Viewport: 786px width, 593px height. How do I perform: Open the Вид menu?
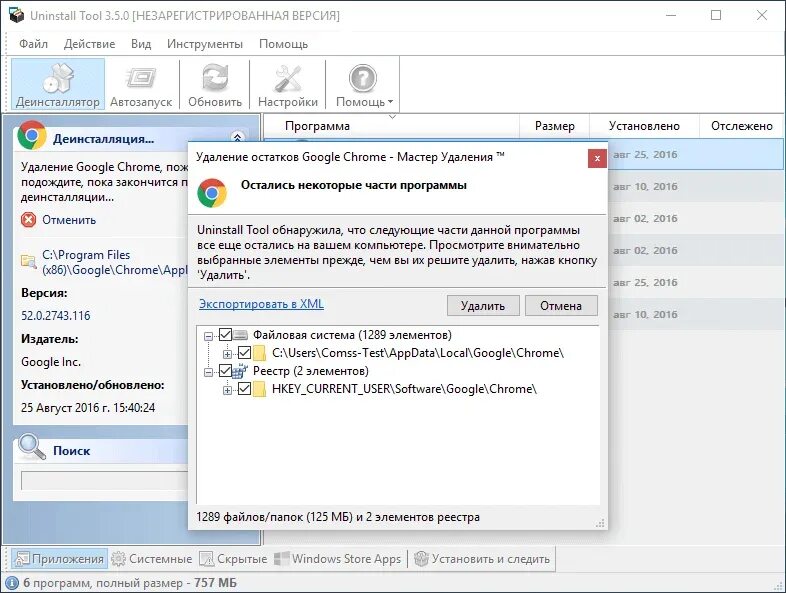pos(141,44)
